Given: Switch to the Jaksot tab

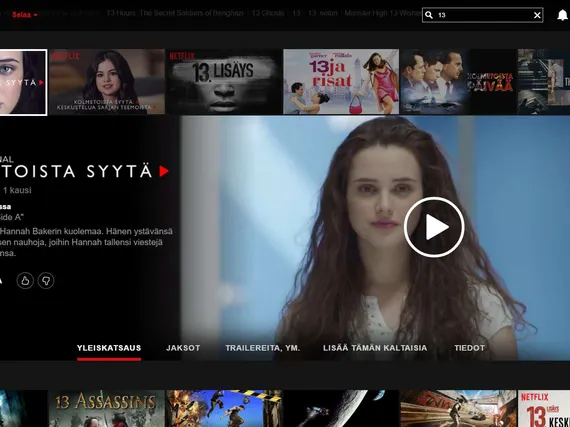Looking at the screenshot, I should pos(183,348).
